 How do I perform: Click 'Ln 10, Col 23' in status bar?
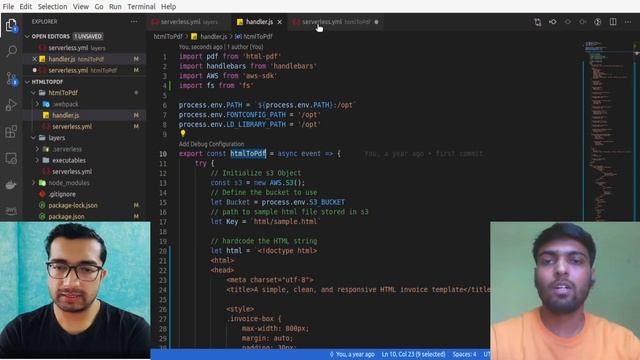(413, 354)
